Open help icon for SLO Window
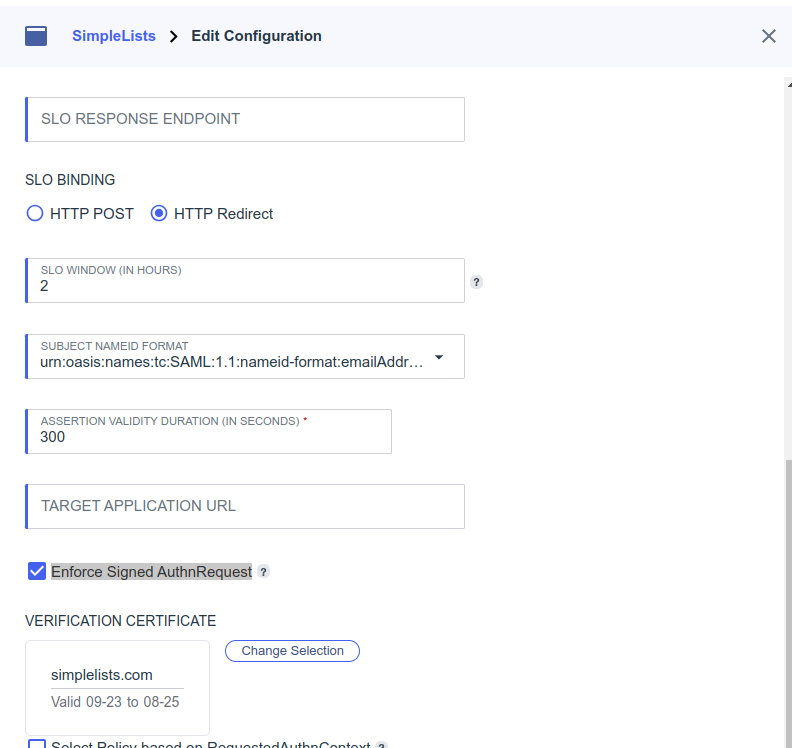The height and width of the screenshot is (748, 792). [476, 282]
